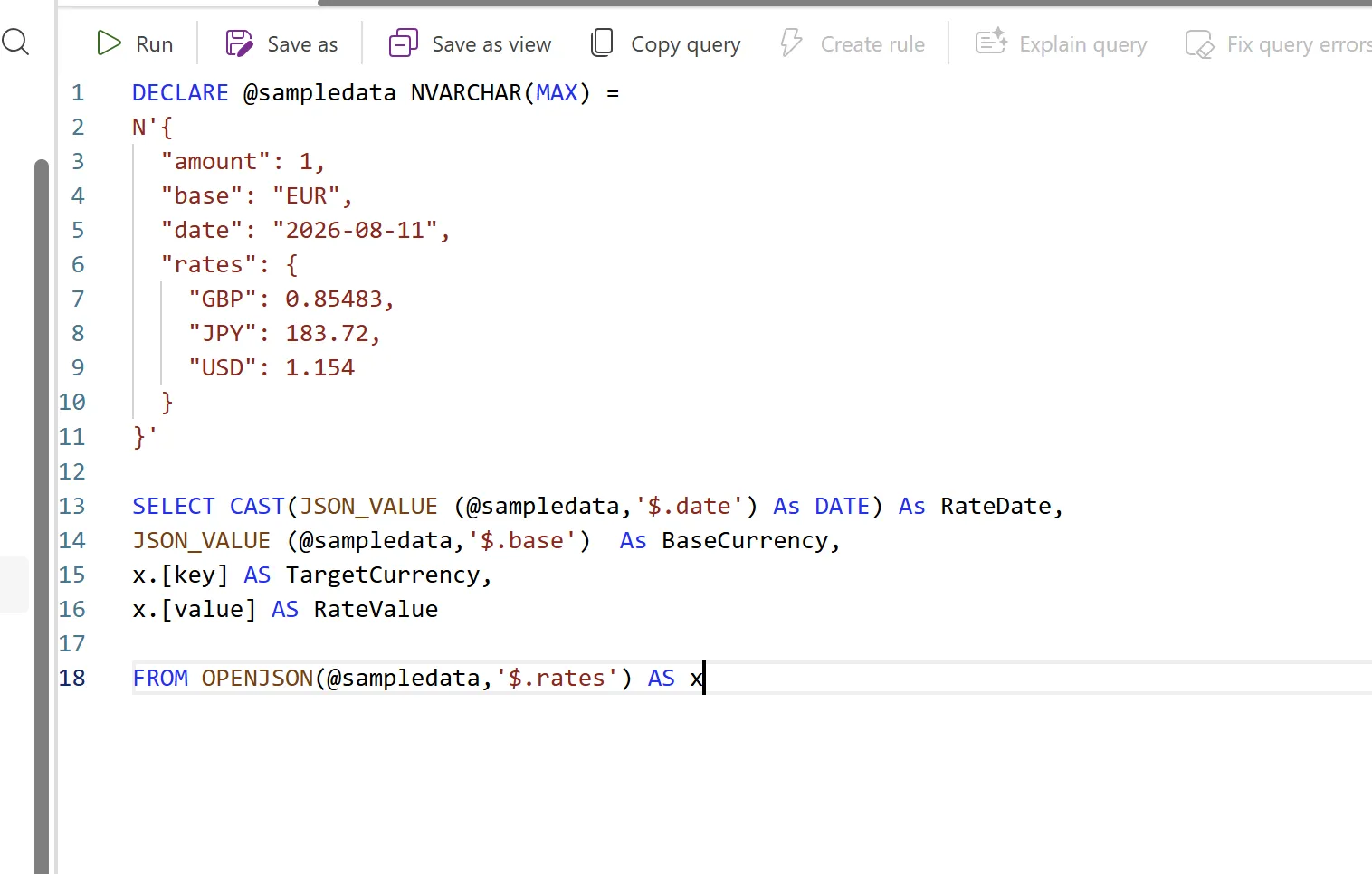1372x874 pixels.
Task: Click OPENJSON on line 18
Action: click(x=257, y=679)
